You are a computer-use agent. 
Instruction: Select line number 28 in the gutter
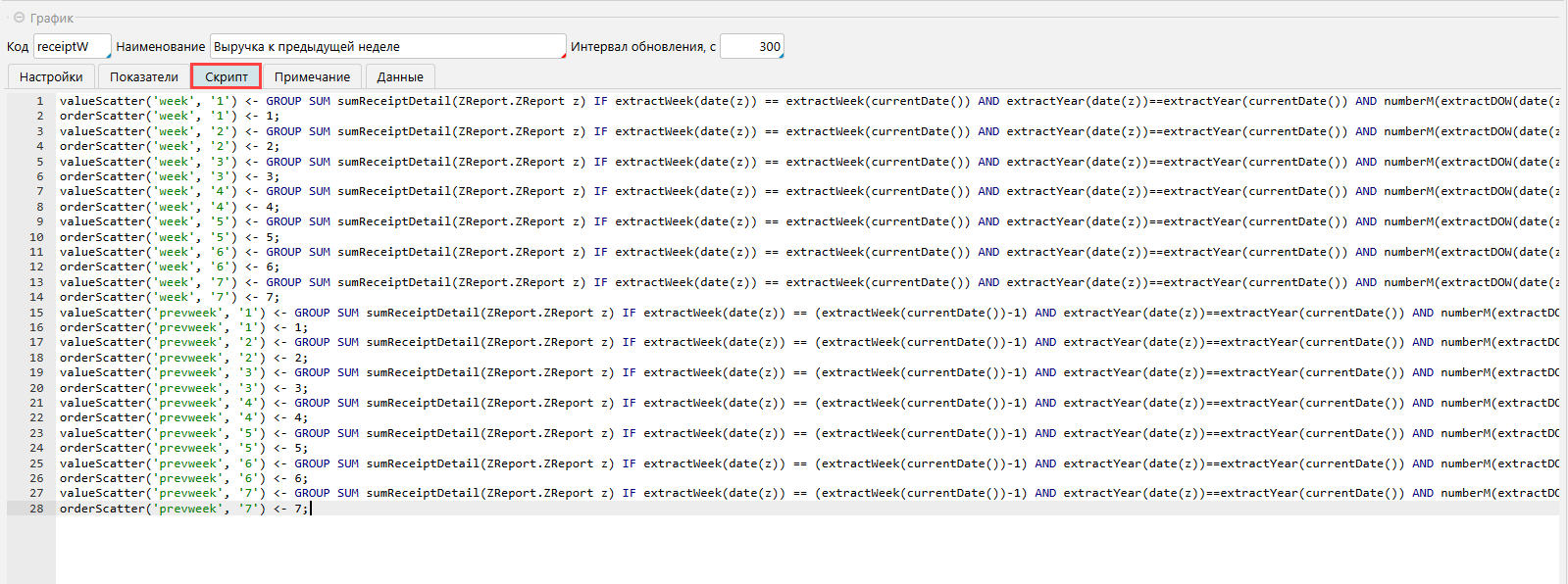36,509
